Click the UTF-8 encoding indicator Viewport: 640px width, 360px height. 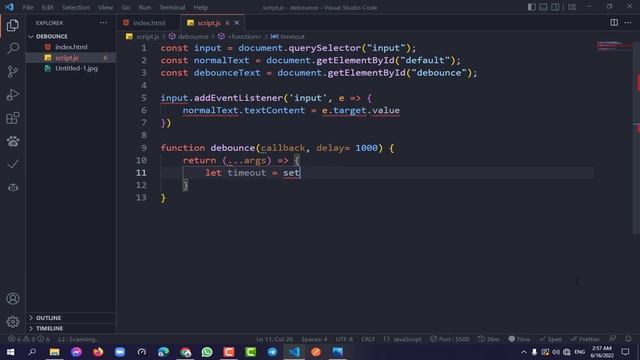pyautogui.click(x=344, y=339)
